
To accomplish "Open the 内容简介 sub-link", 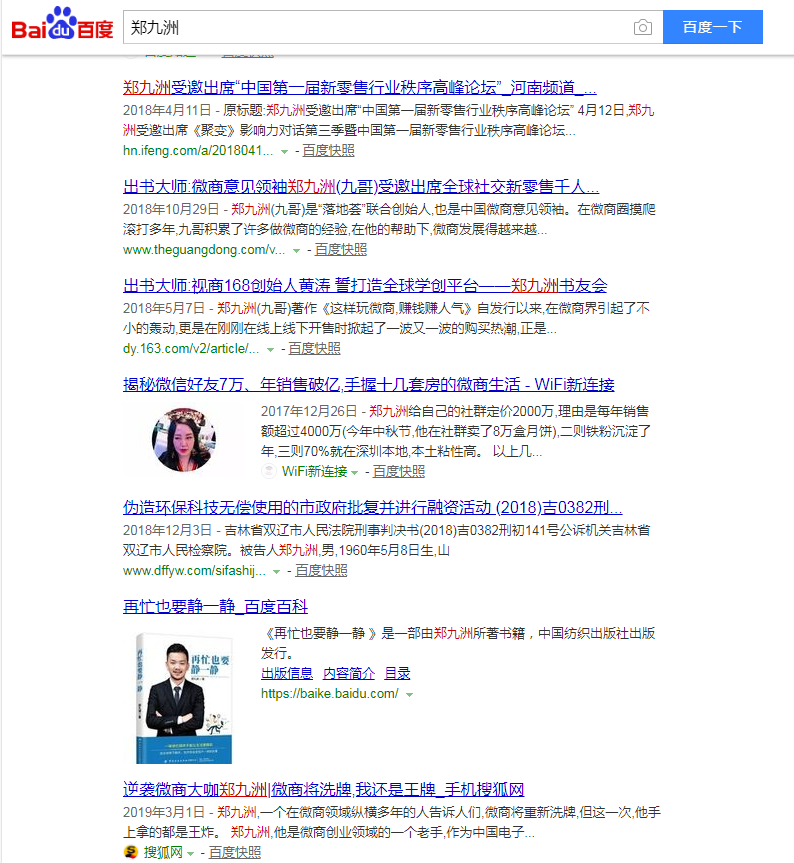I will [x=349, y=673].
